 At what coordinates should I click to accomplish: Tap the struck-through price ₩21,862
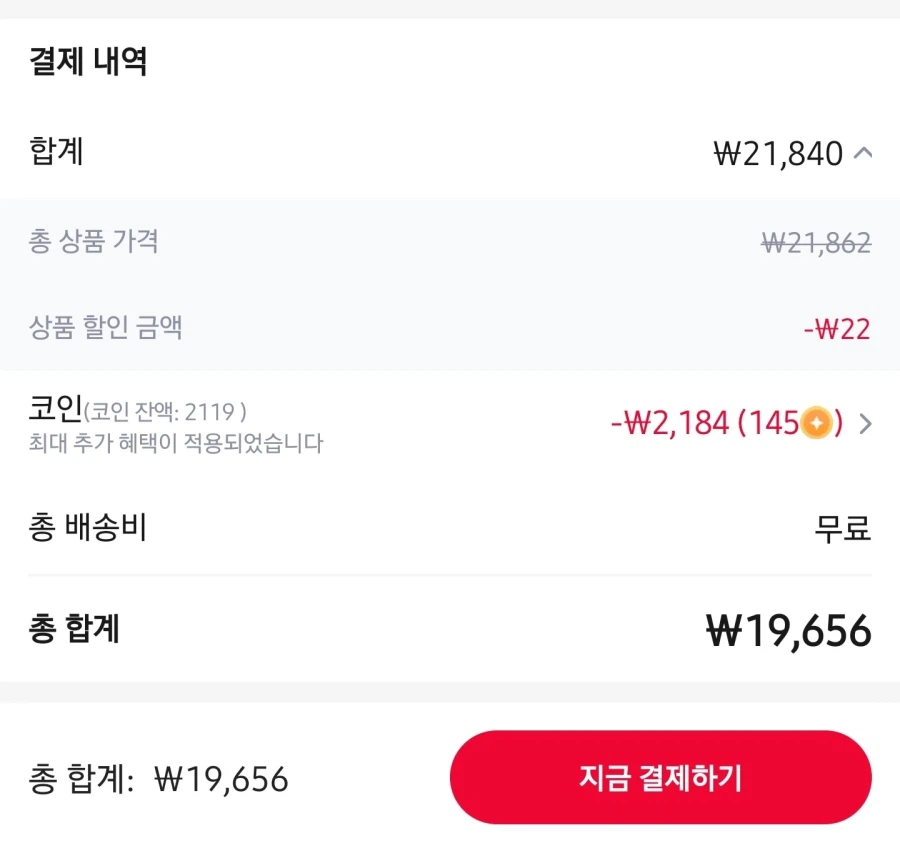(x=815, y=242)
